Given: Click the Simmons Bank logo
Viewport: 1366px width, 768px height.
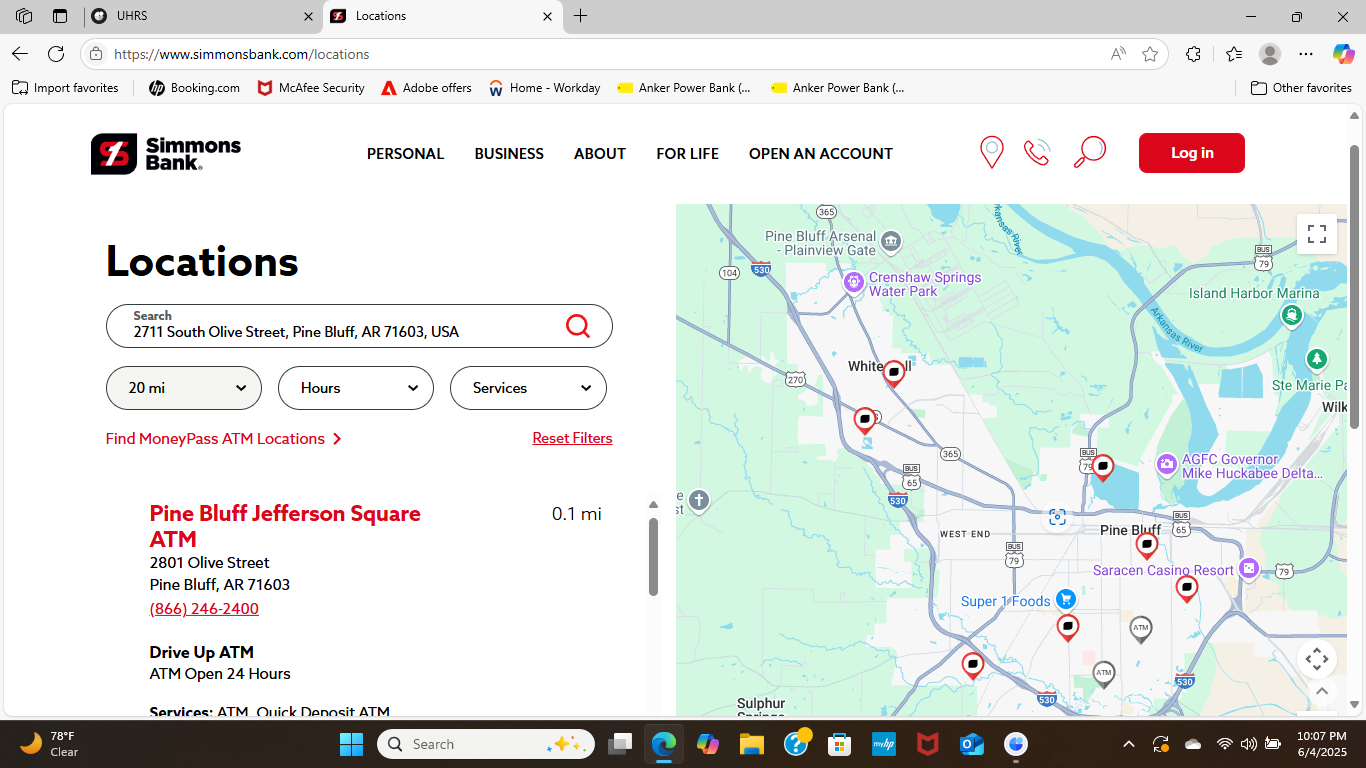Looking at the screenshot, I should pyautogui.click(x=166, y=154).
